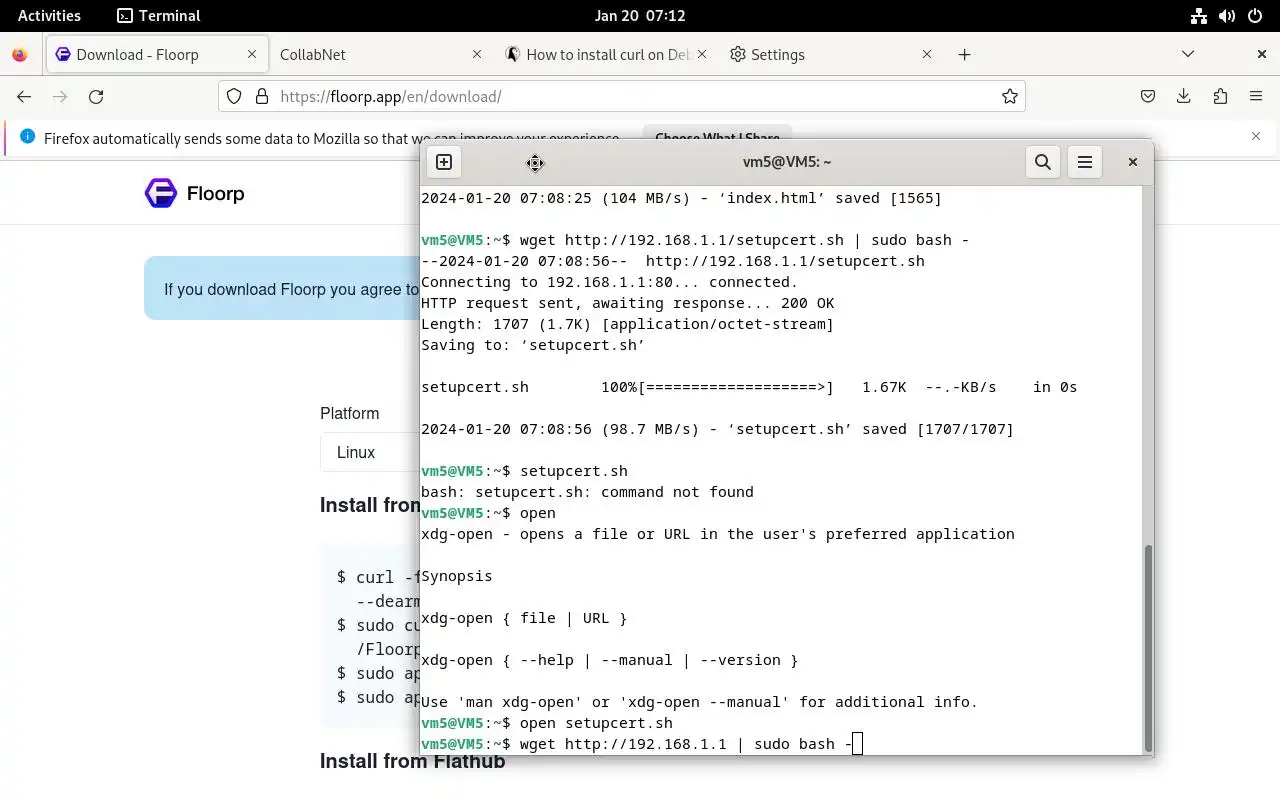Close the Firefox browser window
Image resolution: width=1280 pixels, height=800 pixels.
coord(1262,54)
